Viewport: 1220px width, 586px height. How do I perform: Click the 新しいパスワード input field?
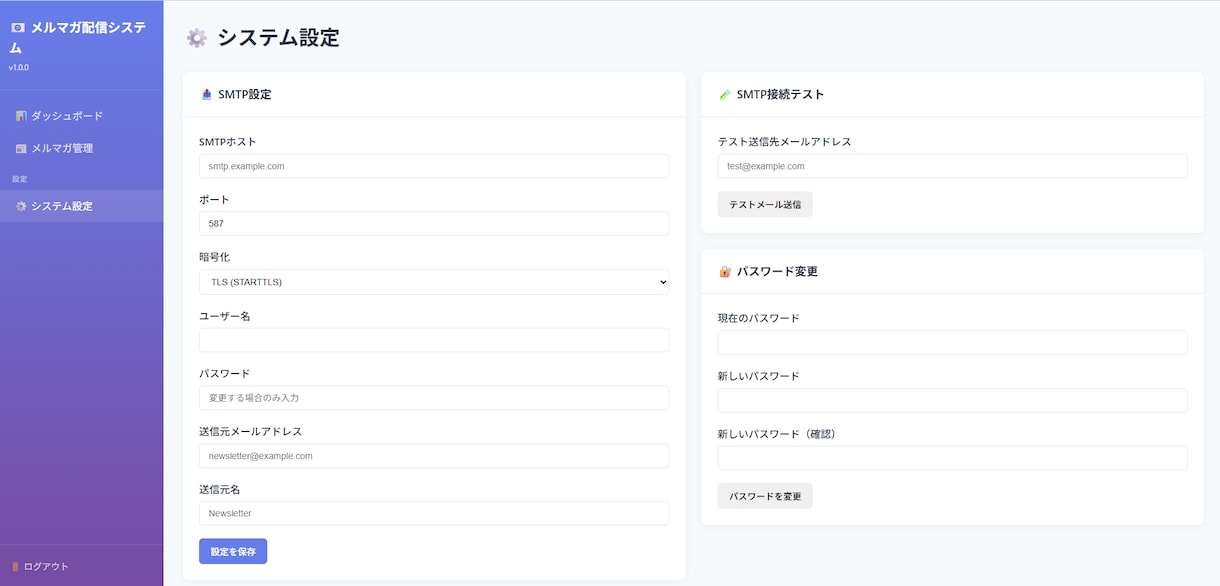pyautogui.click(x=953, y=401)
